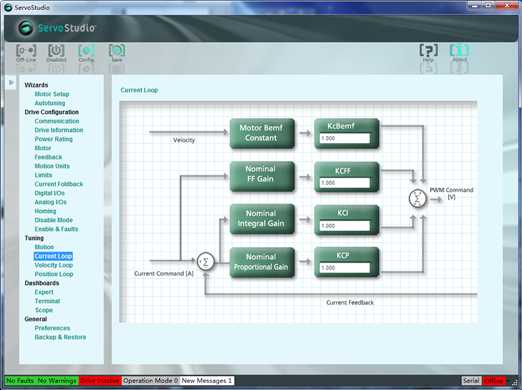Click the Dashboards section header
The image size is (522, 390).
(x=42, y=283)
